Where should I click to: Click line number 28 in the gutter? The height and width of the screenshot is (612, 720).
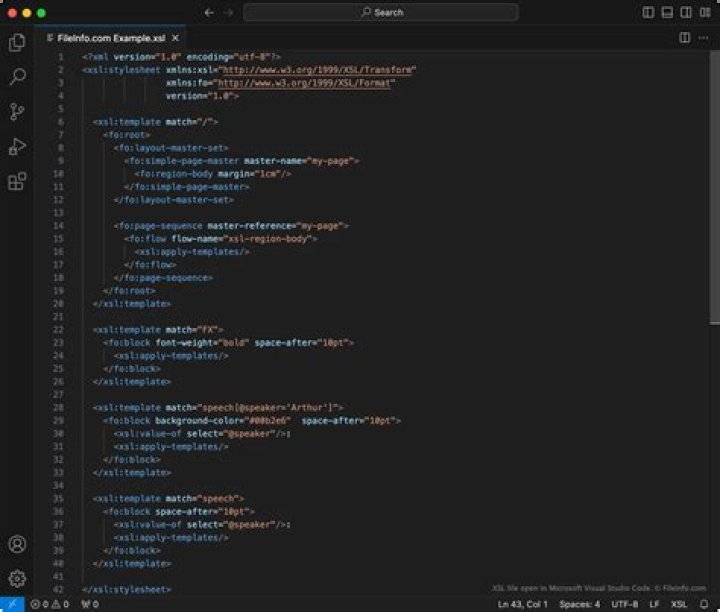58,408
